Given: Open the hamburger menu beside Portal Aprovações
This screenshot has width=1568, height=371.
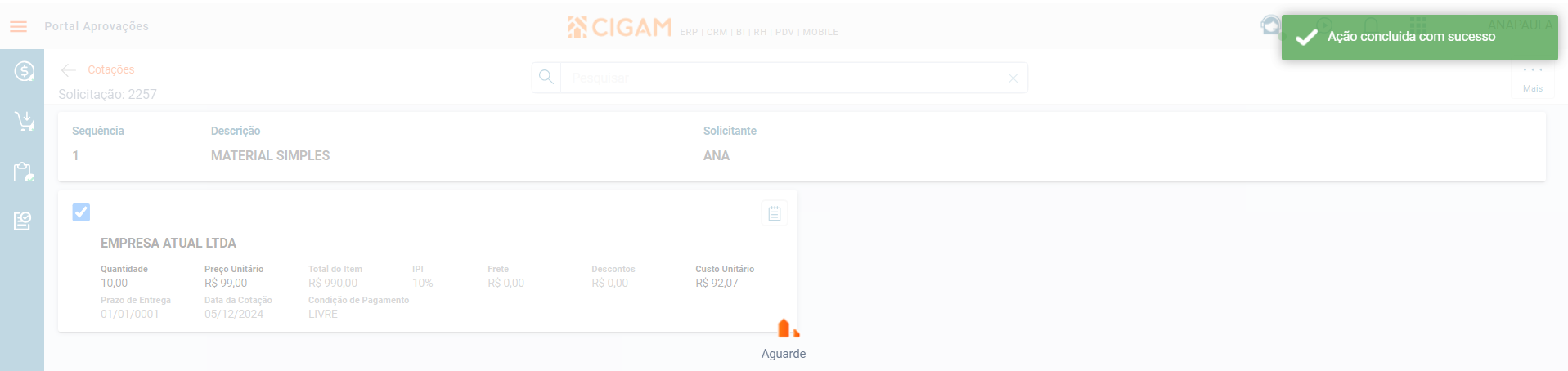Looking at the screenshot, I should (x=19, y=26).
